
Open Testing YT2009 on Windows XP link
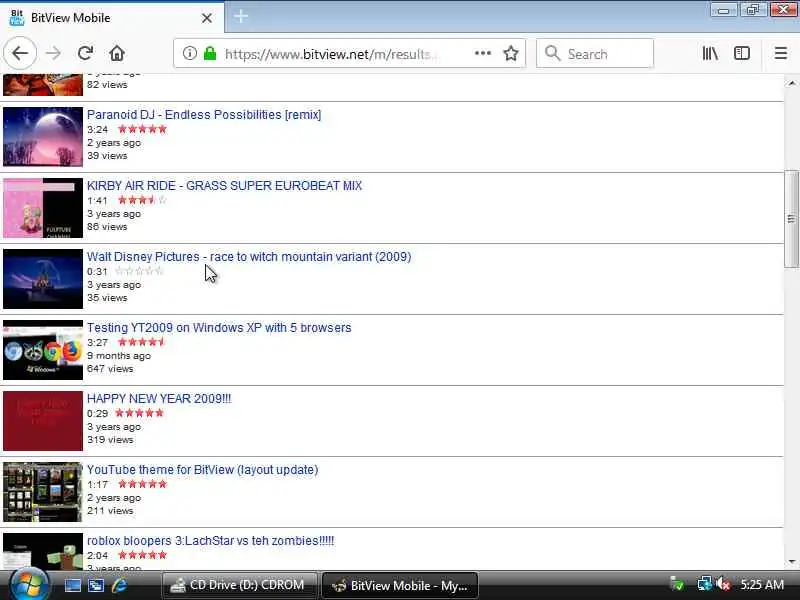(x=219, y=328)
